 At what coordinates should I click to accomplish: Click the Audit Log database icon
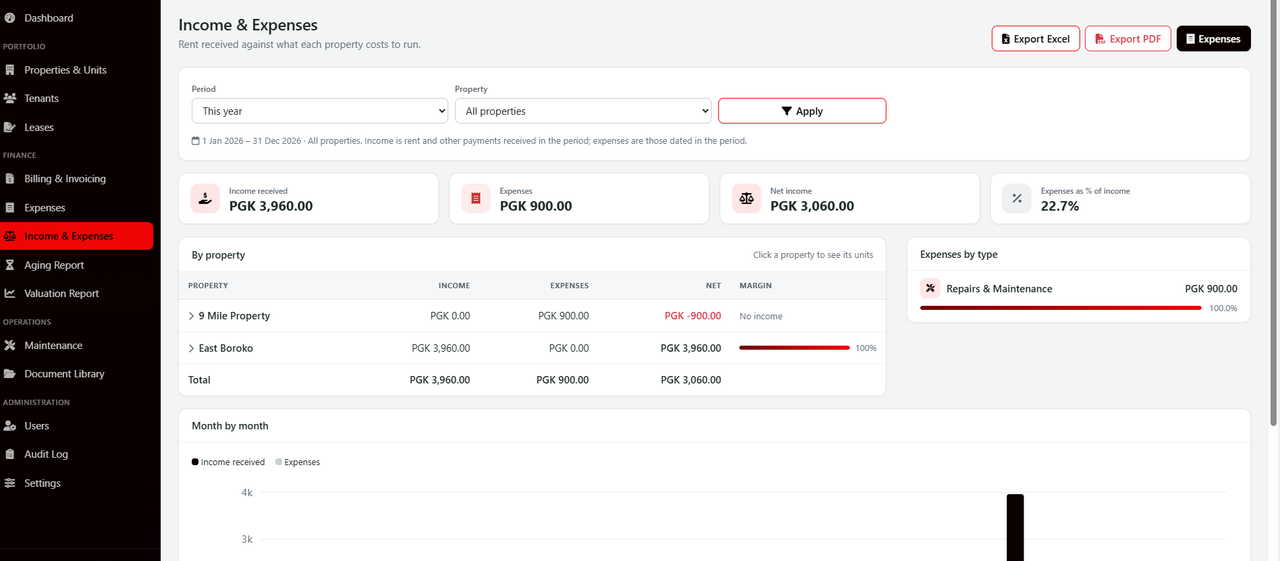(10, 454)
